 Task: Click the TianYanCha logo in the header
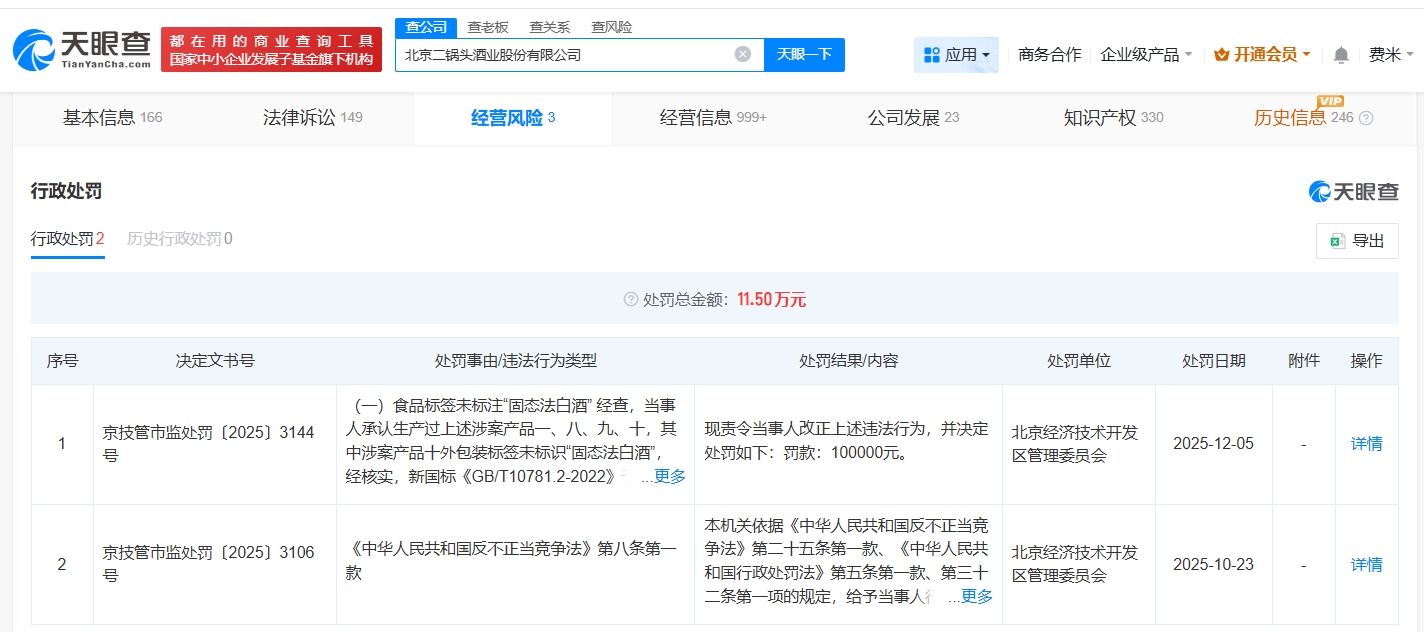(82, 48)
